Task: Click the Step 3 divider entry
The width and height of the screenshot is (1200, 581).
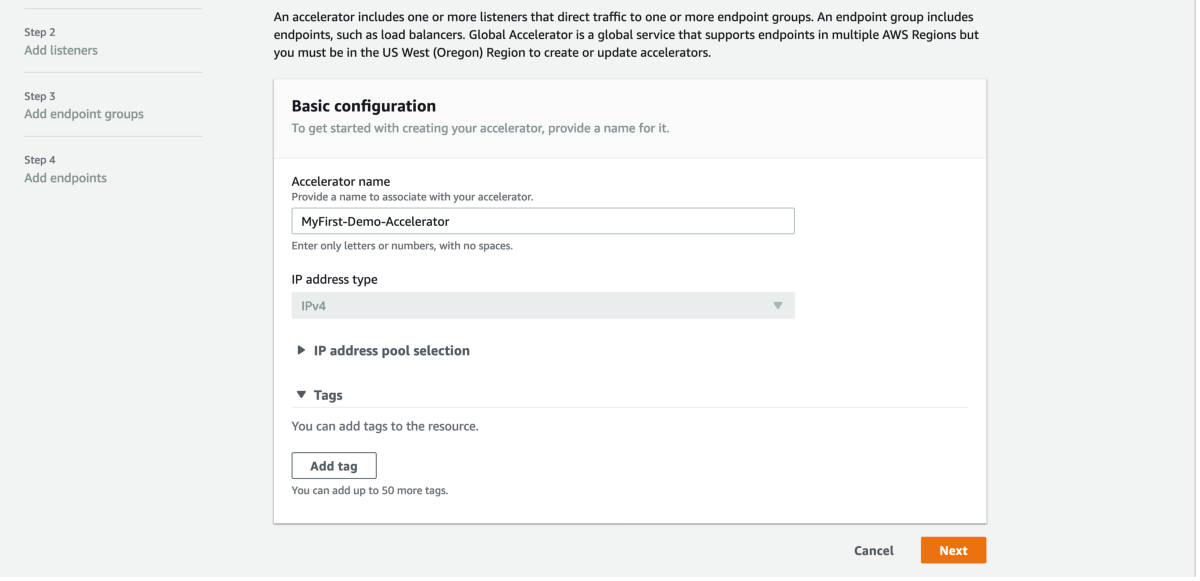Action: coord(39,96)
